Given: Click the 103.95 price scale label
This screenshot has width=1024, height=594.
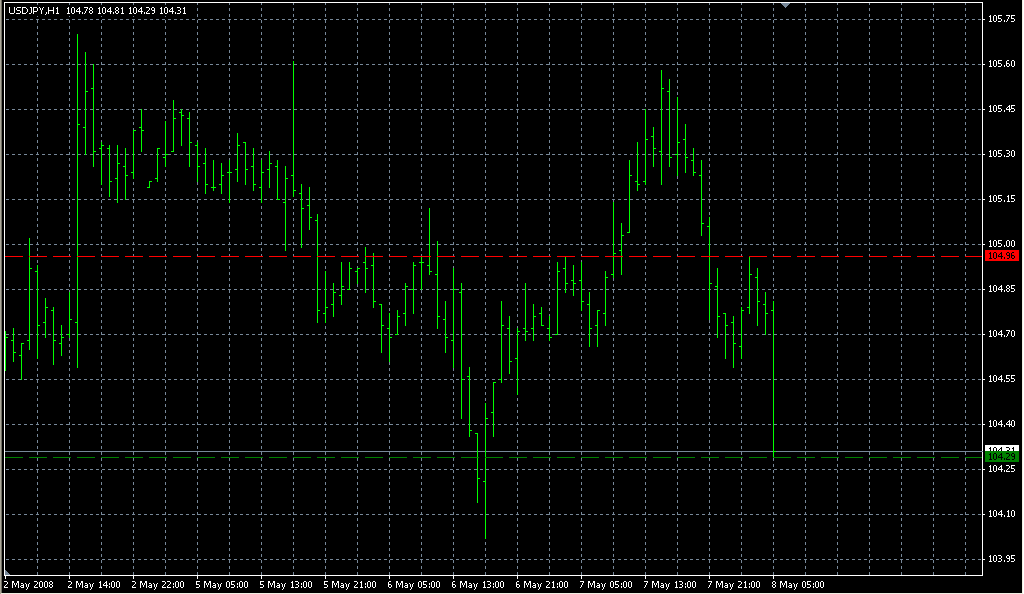Looking at the screenshot, I should tap(1001, 559).
